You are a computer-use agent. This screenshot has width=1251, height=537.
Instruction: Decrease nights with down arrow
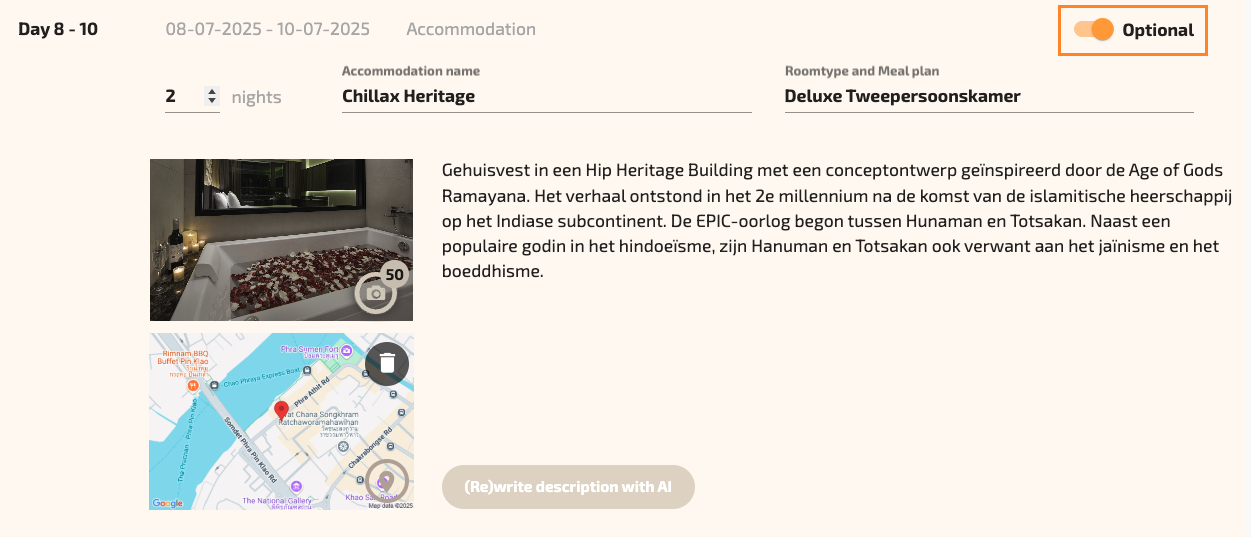[x=211, y=101]
